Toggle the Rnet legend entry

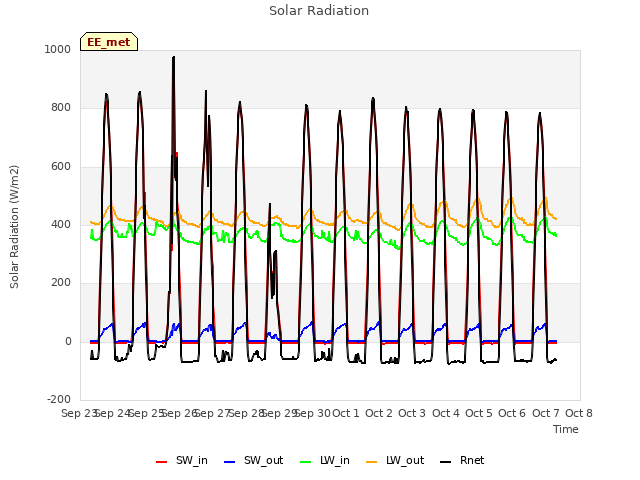pos(462,461)
